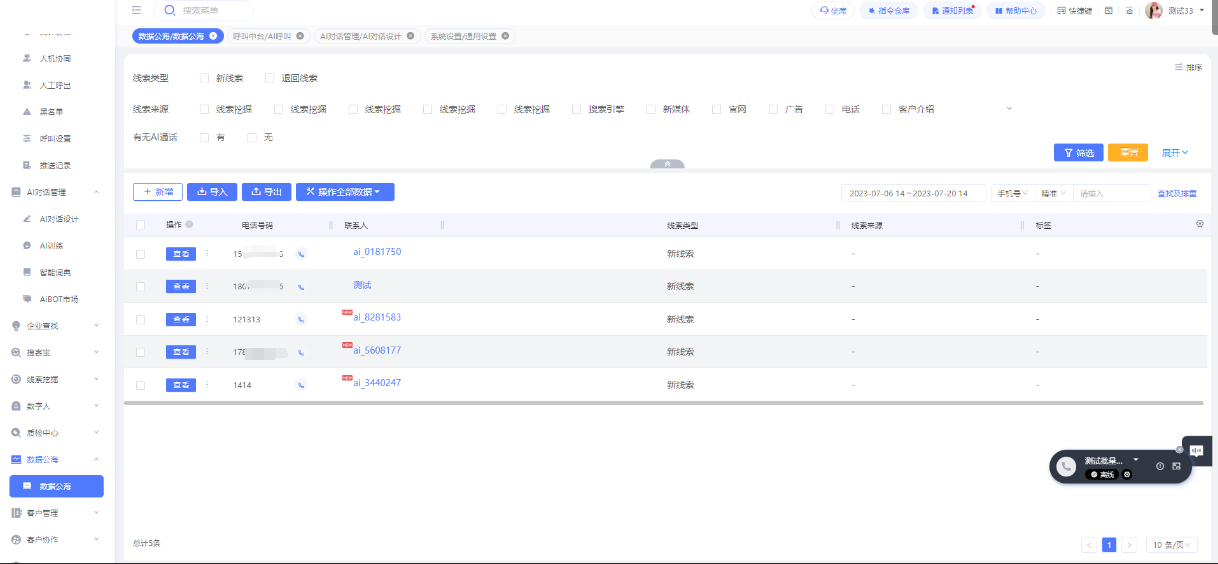Open the 10 条/页 page size dropdown
1218x564 pixels.
coord(1171,545)
